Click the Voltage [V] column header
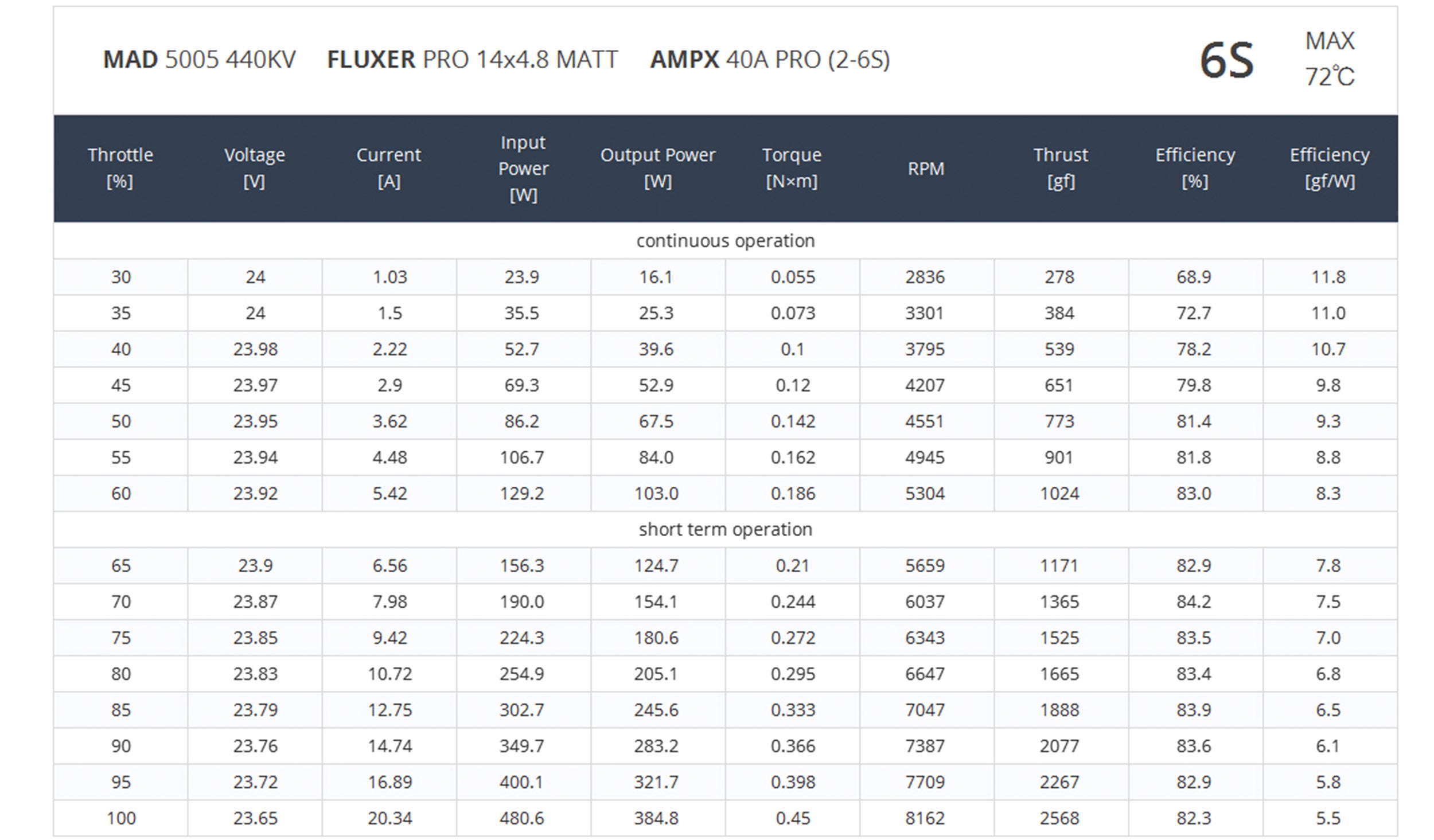Screen dimensions: 1434x840 [255, 168]
